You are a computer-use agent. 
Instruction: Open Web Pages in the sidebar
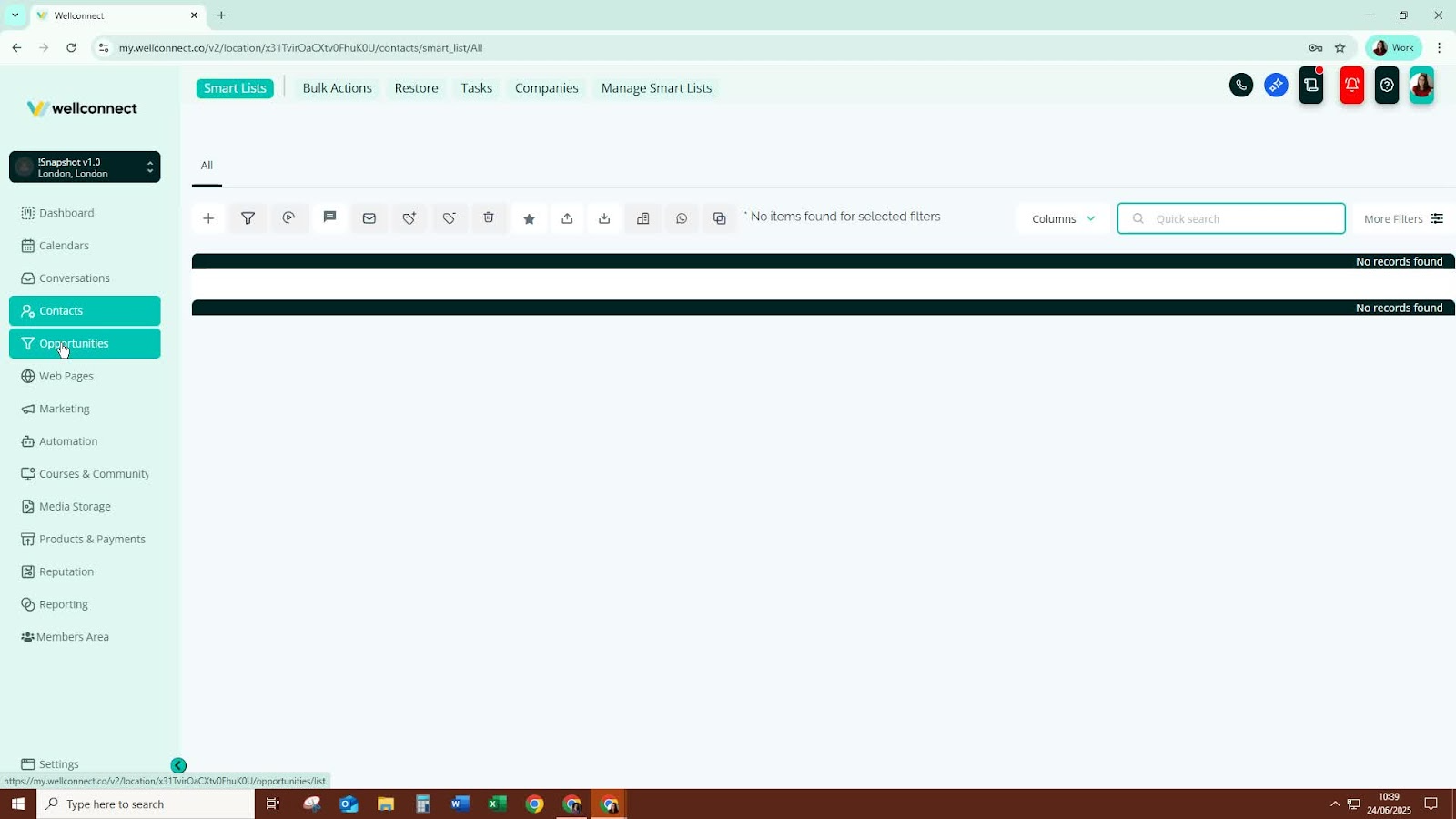point(85,376)
